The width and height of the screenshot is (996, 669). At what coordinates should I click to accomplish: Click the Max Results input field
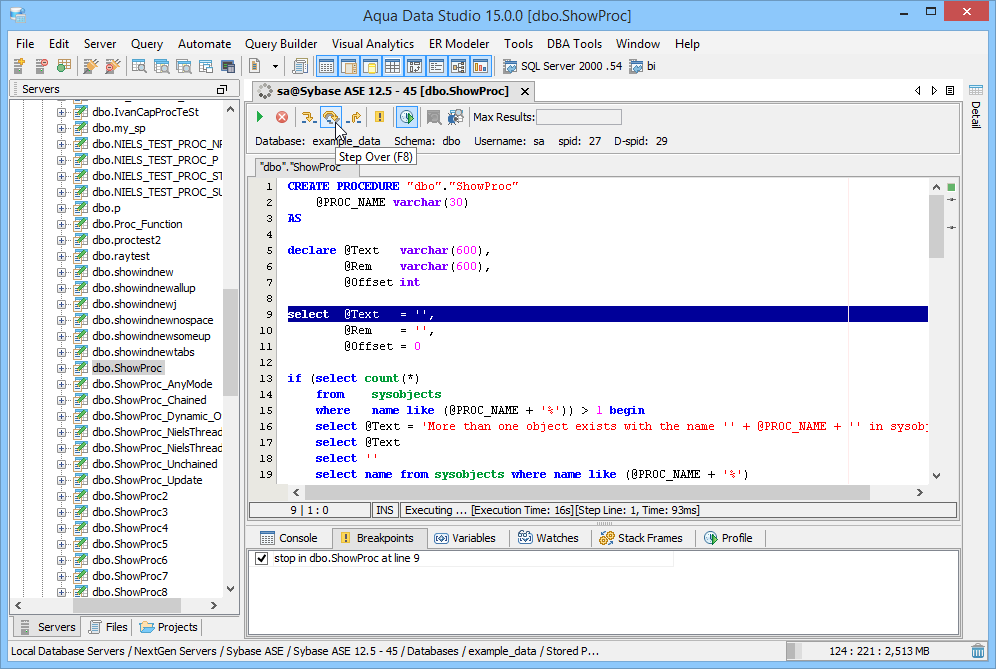click(x=579, y=117)
